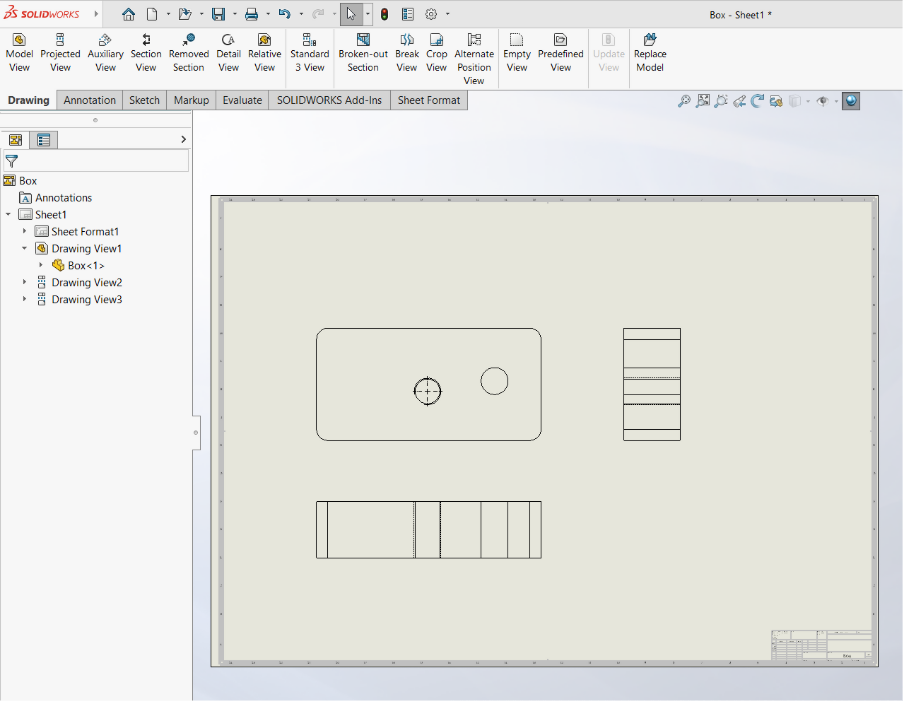Viewport: 903px width, 702px height.
Task: Select the Relative View tool
Action: [264, 53]
